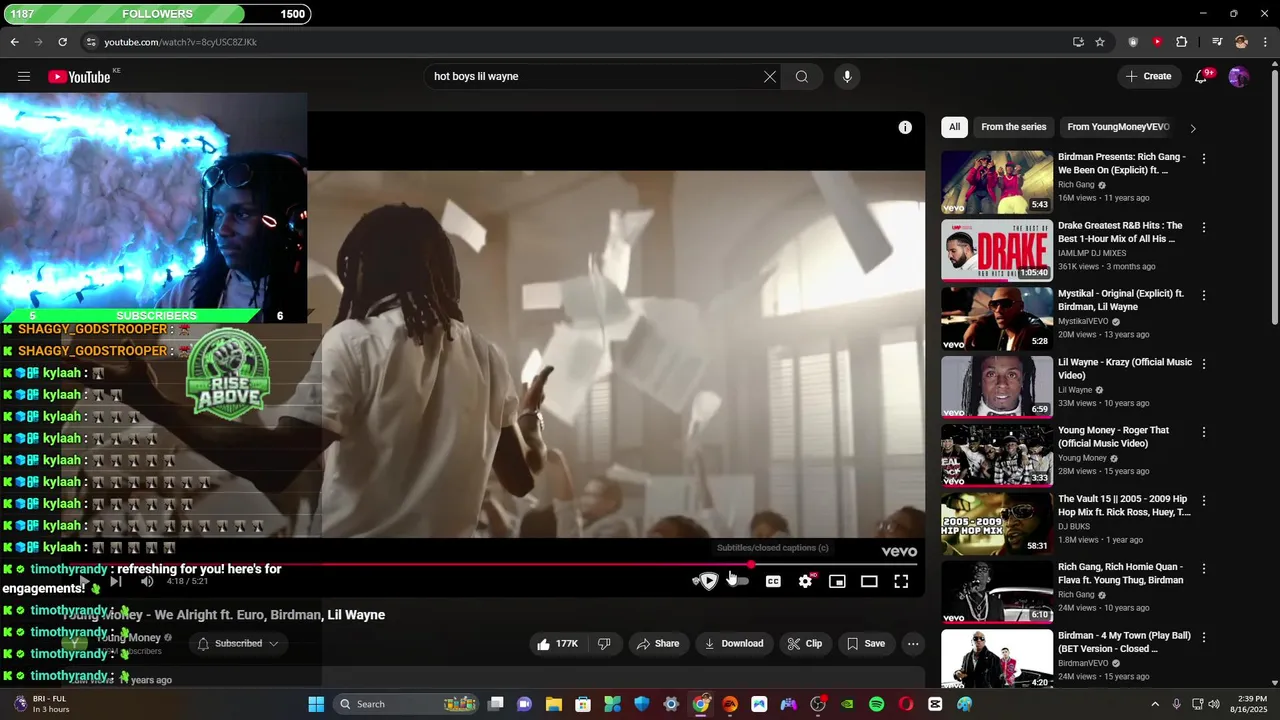Open Drake Greatest R&B Hits video title

tap(1120, 232)
